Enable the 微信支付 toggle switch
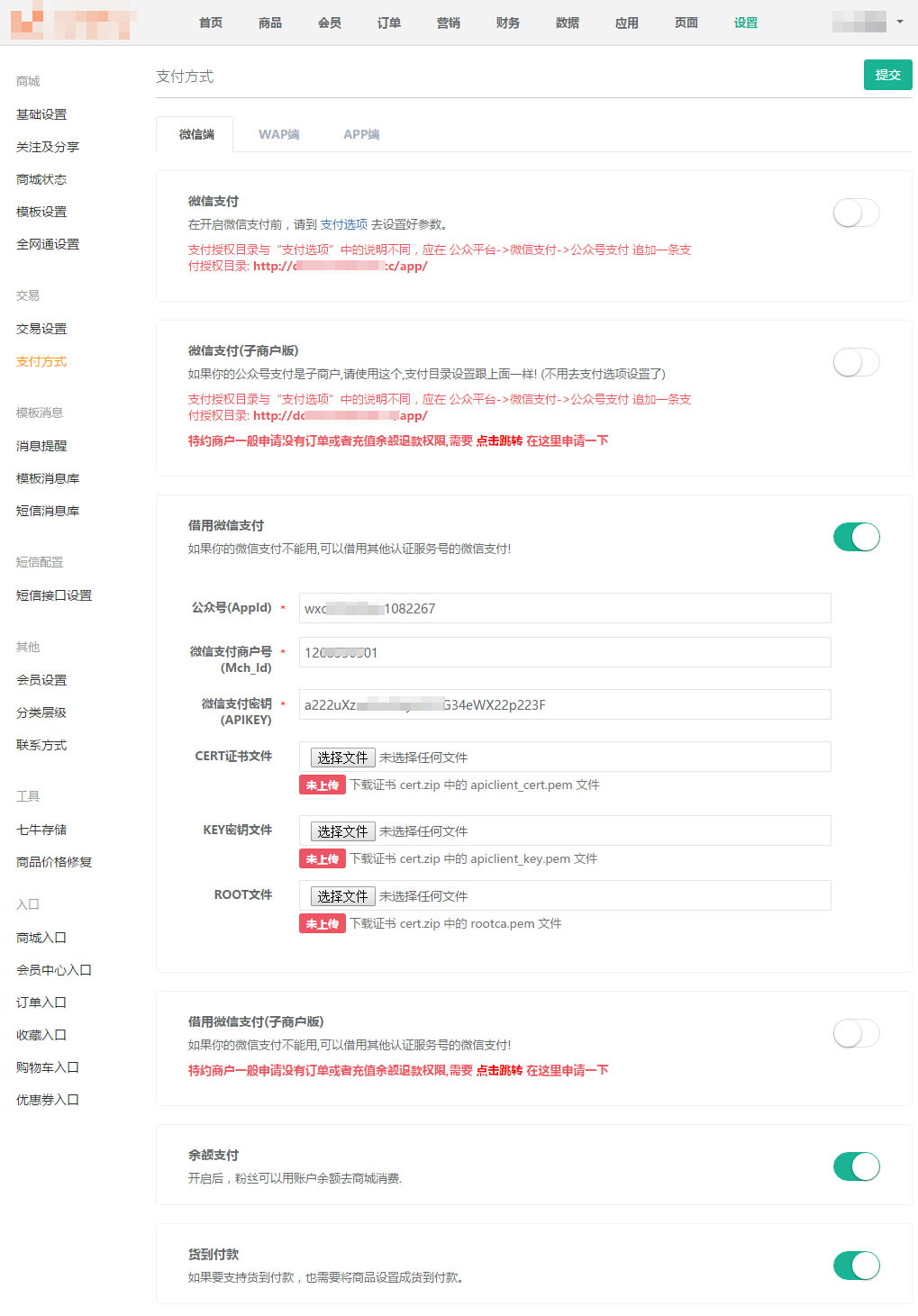The image size is (918, 1316). (x=856, y=213)
